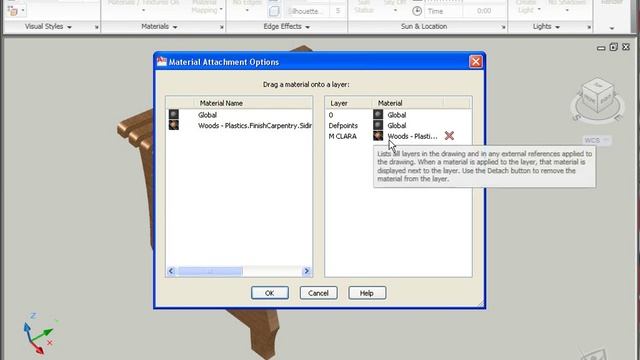The image size is (640, 360).
Task: Open the ribbon minimize options dropdown
Action: coord(611,28)
